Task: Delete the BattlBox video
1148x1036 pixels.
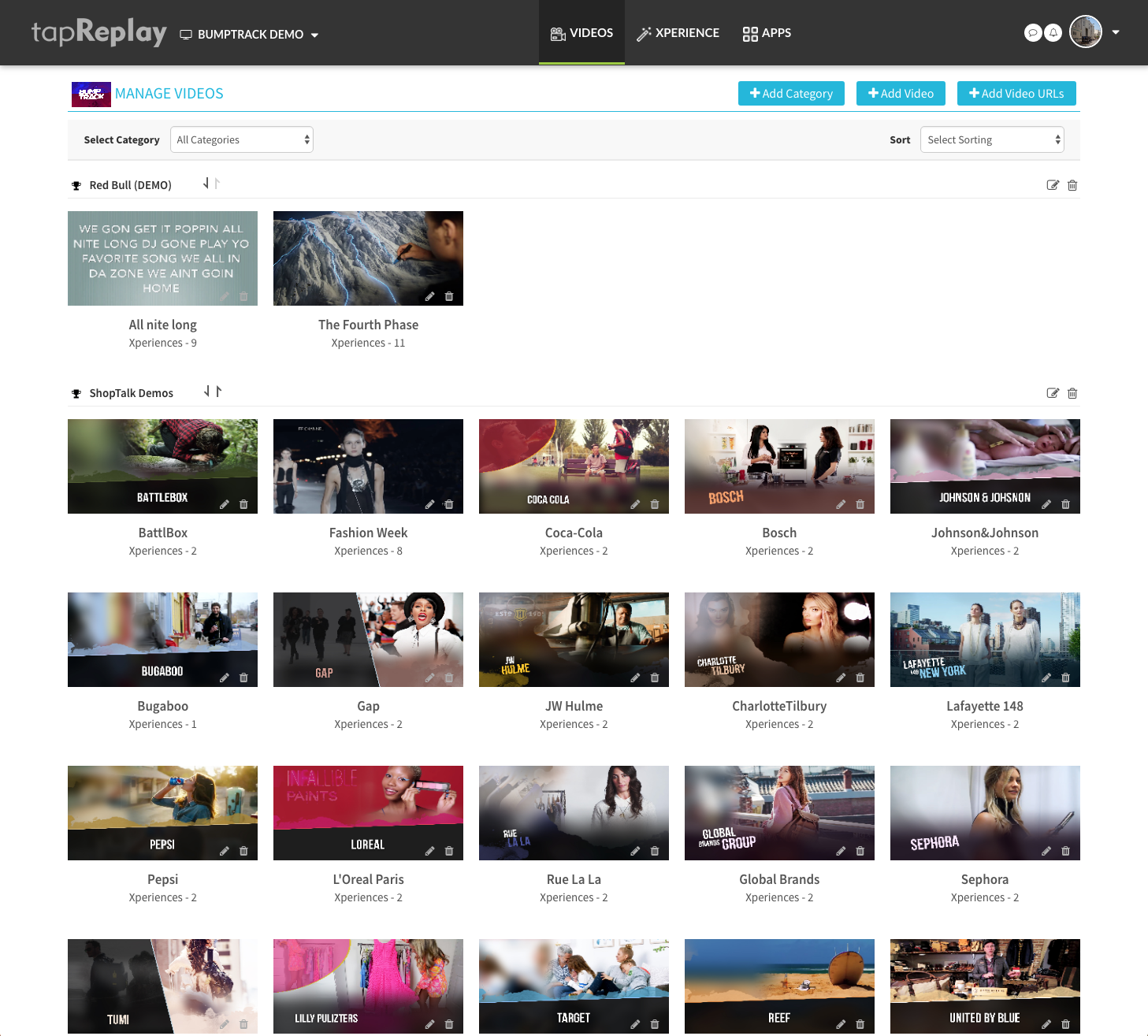Action: click(x=243, y=504)
